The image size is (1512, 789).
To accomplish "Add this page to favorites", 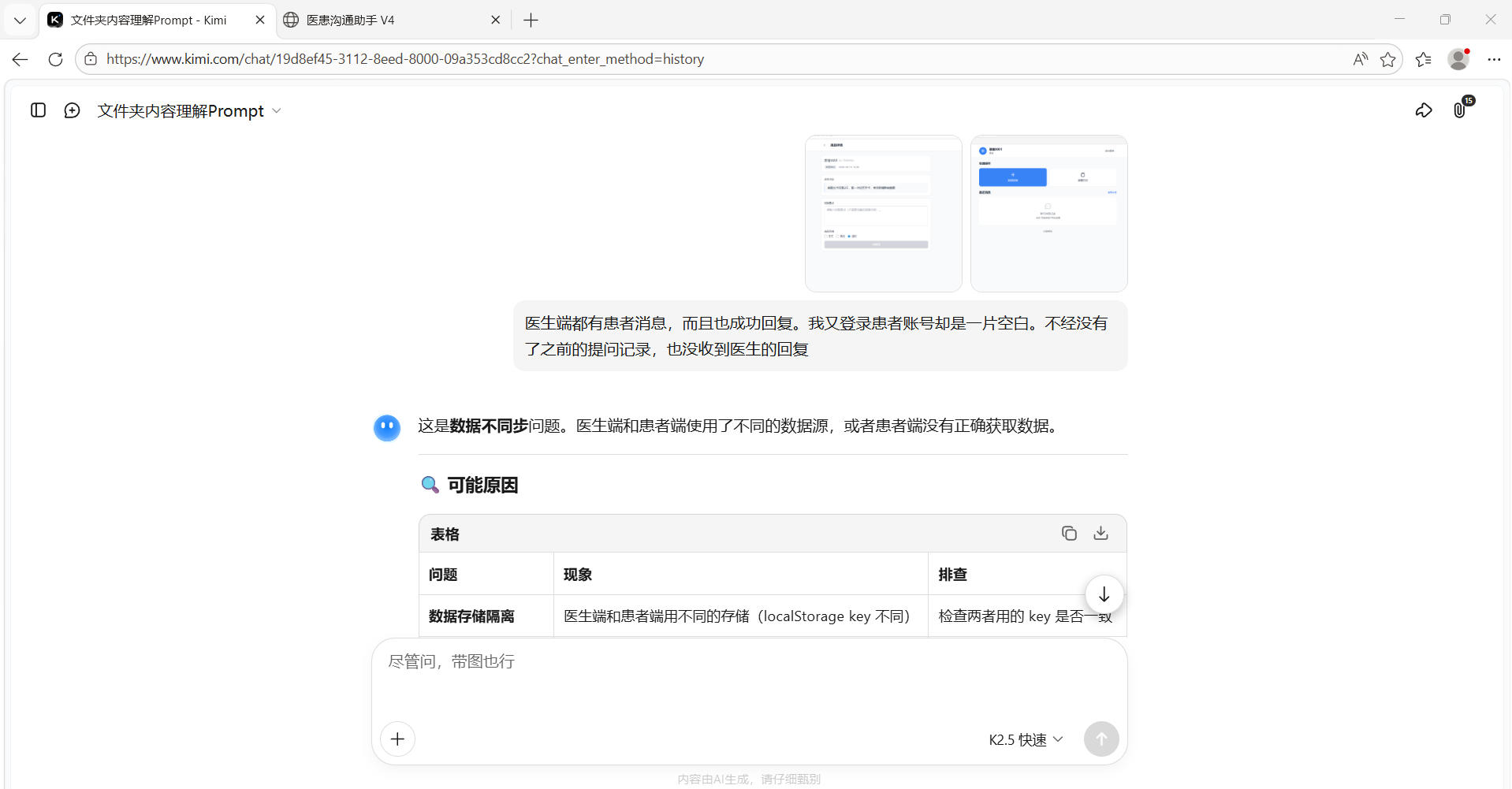I will pos(1387,59).
